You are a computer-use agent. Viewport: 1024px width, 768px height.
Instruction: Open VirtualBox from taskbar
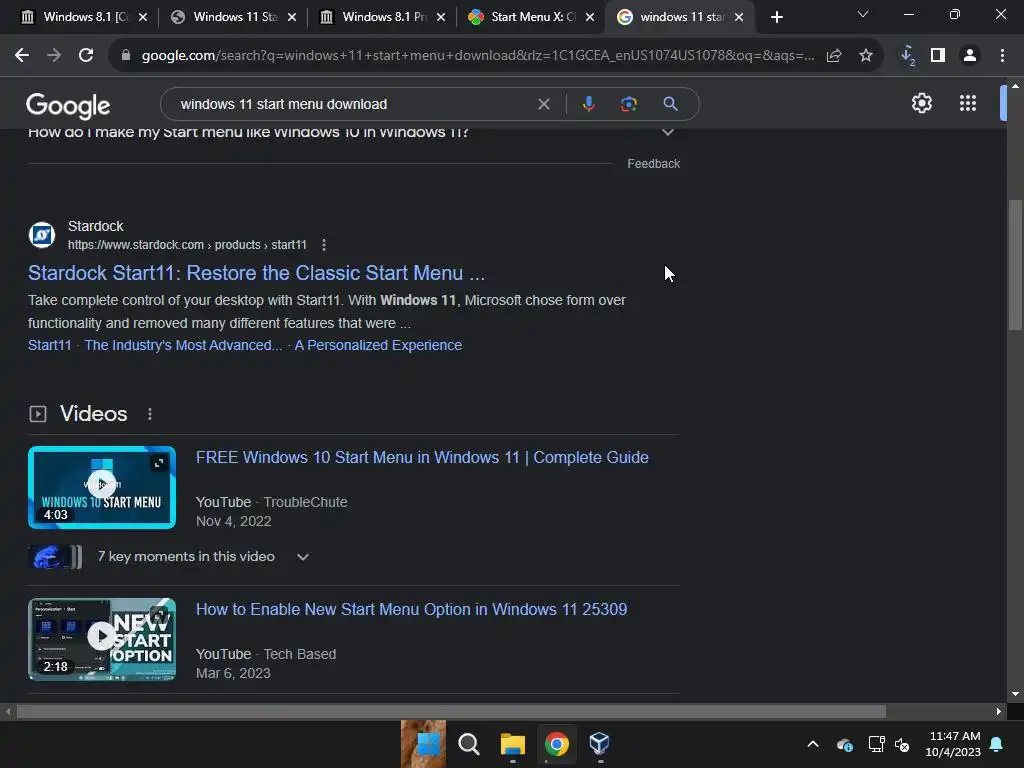pyautogui.click(x=600, y=743)
